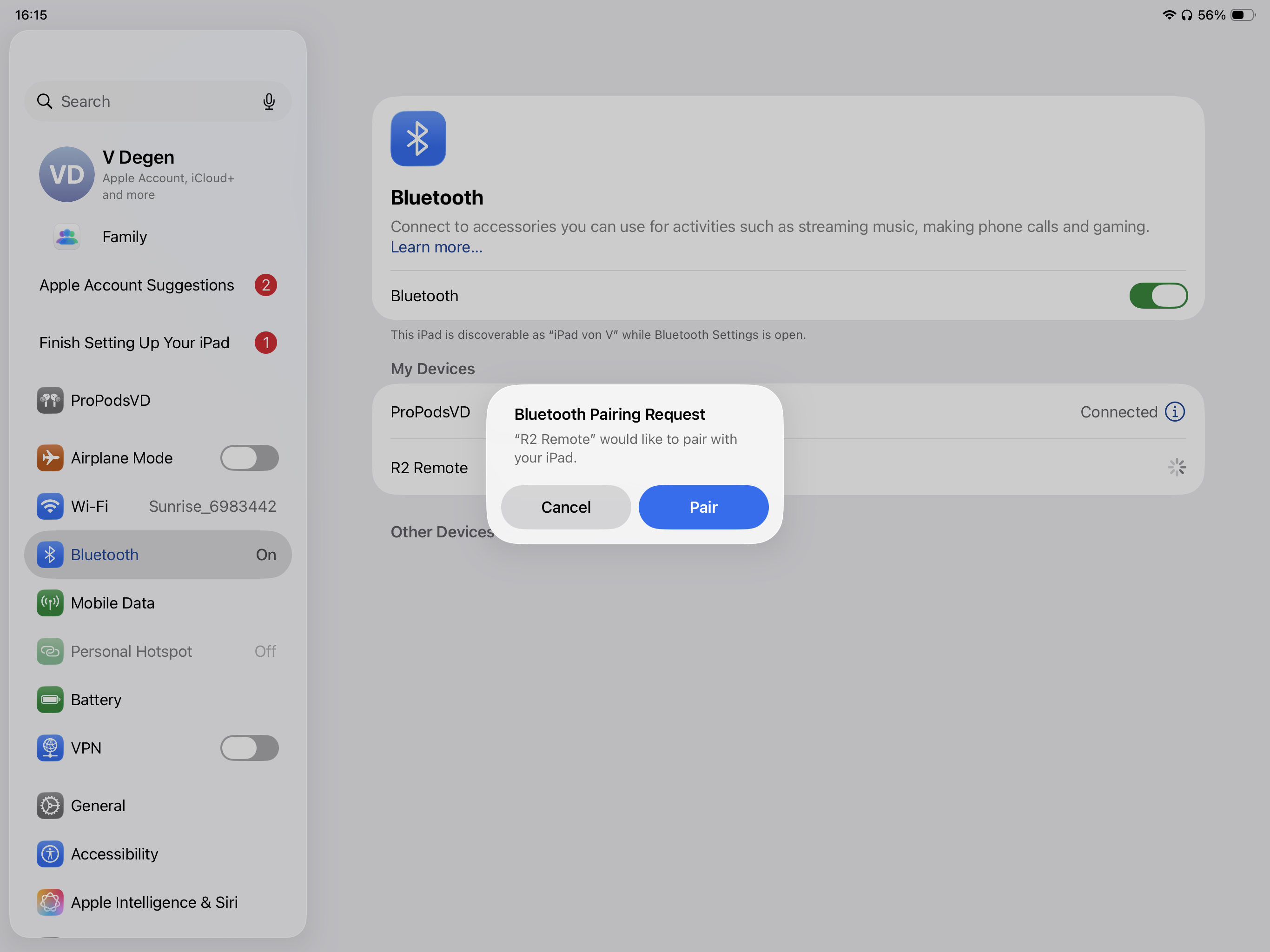Screen dimensions: 1270x952
Task: Click the search magnifier icon
Action: pyautogui.click(x=44, y=102)
